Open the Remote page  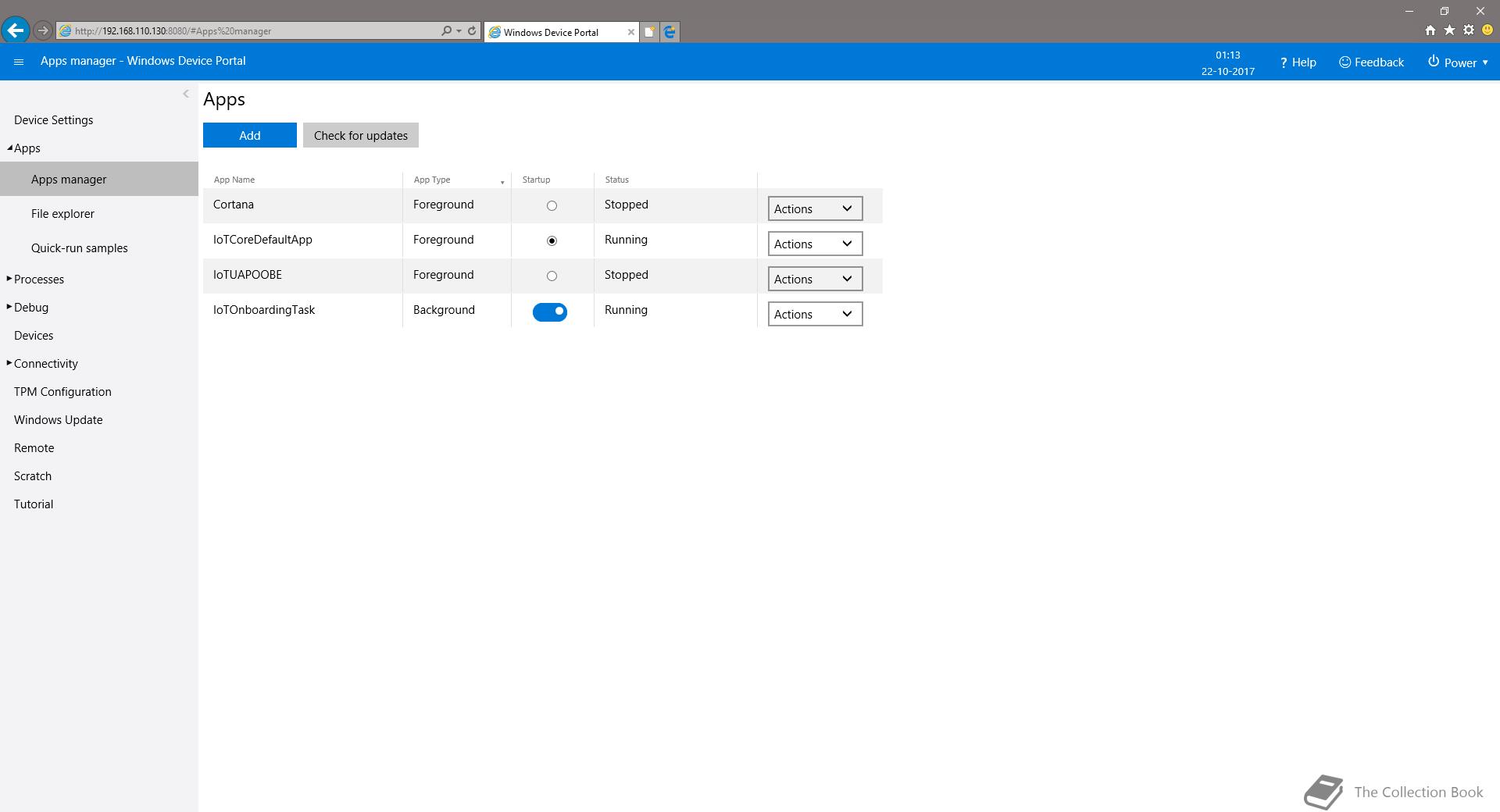point(34,447)
